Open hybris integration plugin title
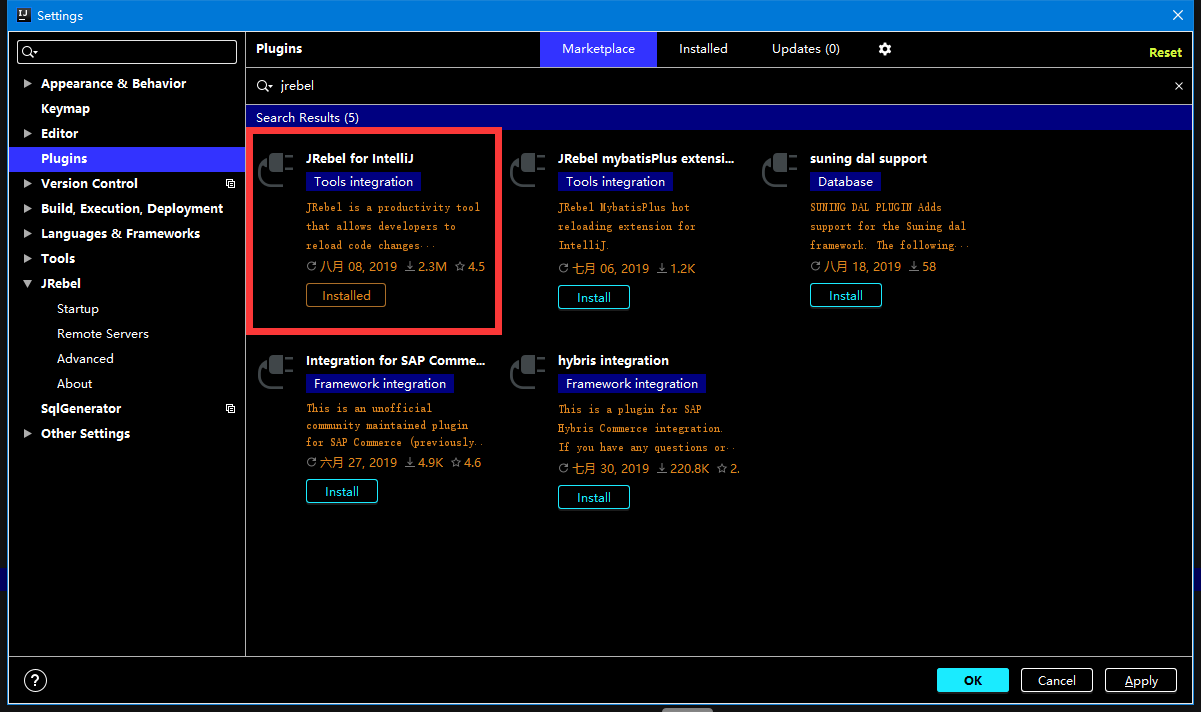The height and width of the screenshot is (712, 1201). point(613,361)
